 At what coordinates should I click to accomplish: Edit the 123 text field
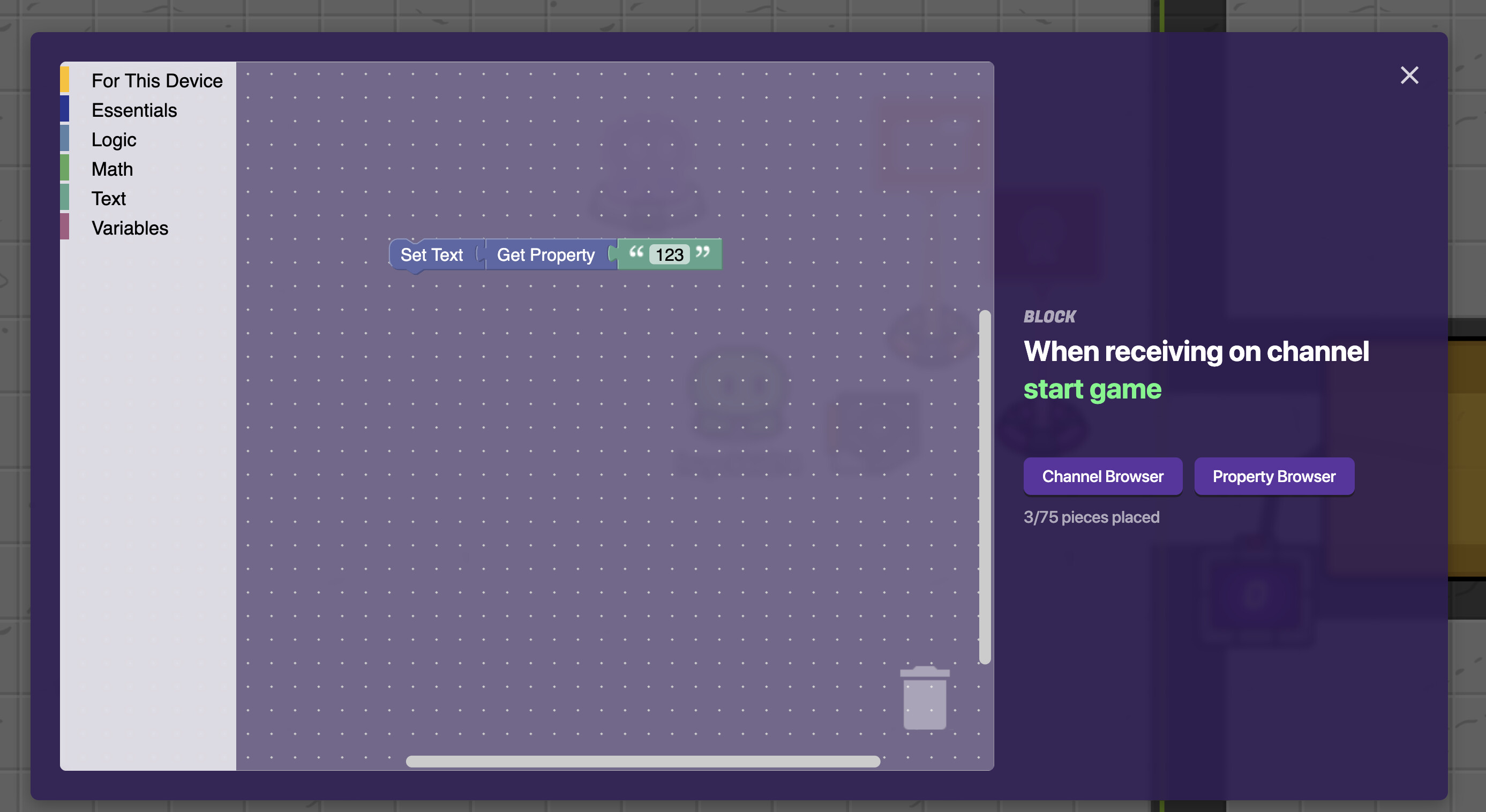tap(669, 255)
